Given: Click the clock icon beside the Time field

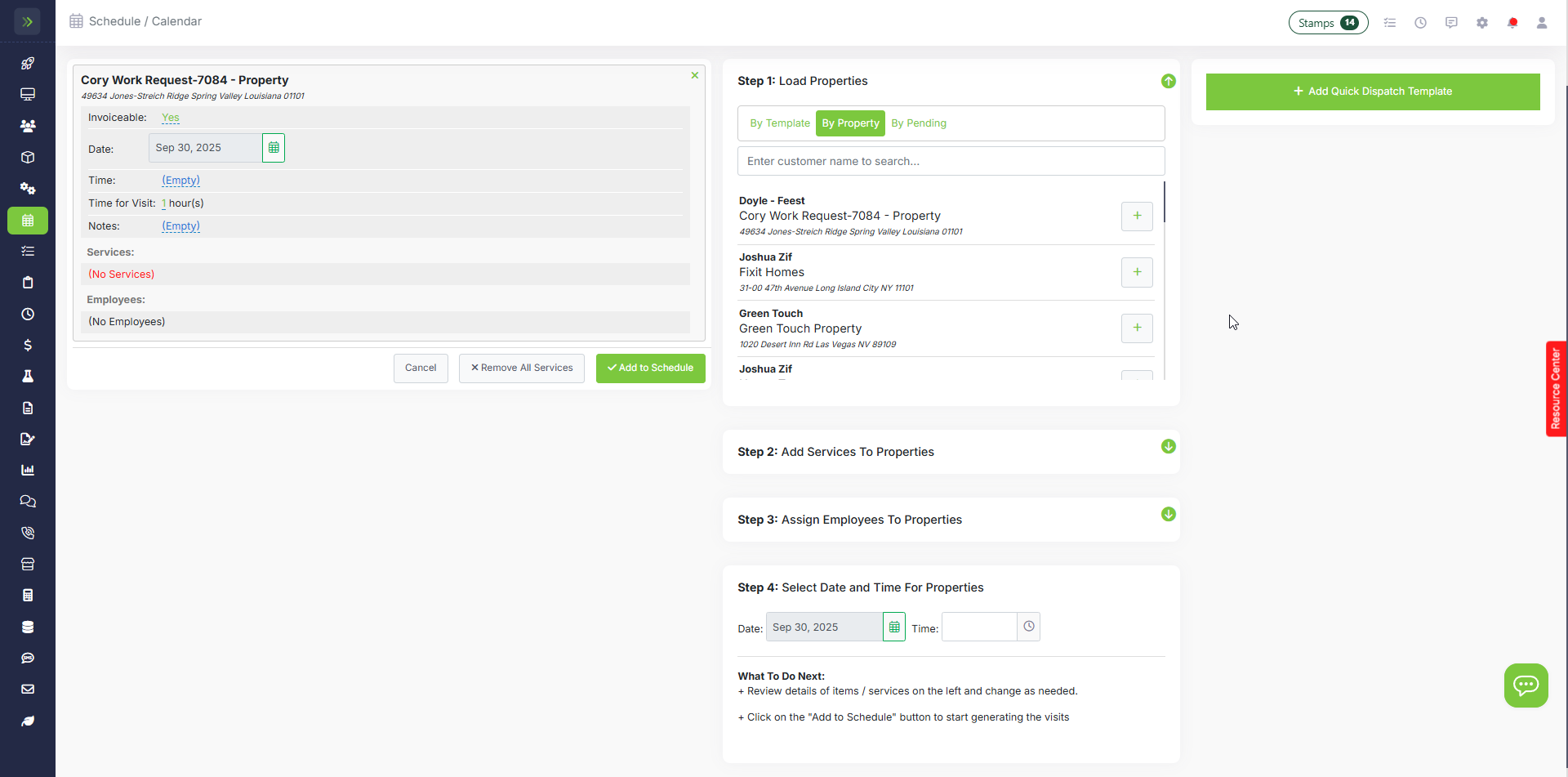Looking at the screenshot, I should (x=1029, y=627).
